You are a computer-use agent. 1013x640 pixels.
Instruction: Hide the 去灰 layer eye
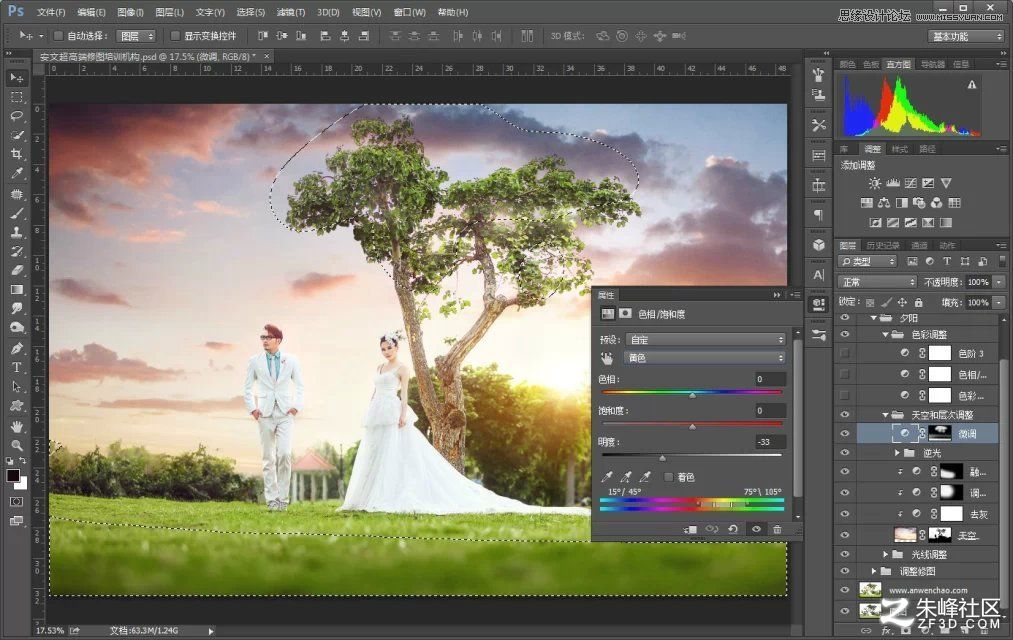pyautogui.click(x=844, y=514)
